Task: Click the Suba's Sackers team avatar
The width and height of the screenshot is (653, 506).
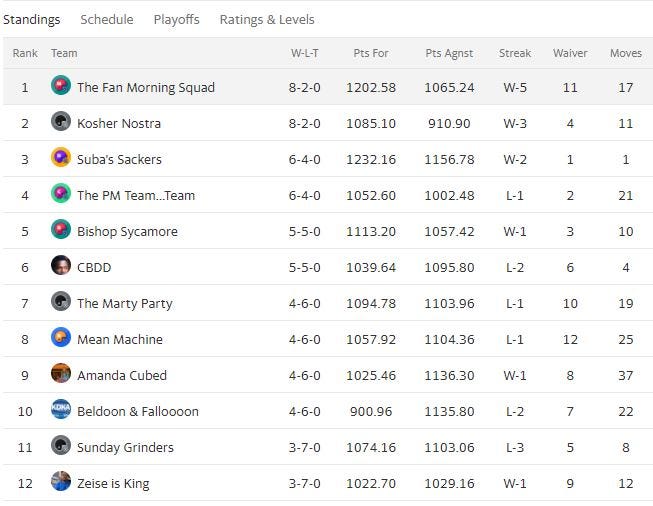Action: coord(61,158)
